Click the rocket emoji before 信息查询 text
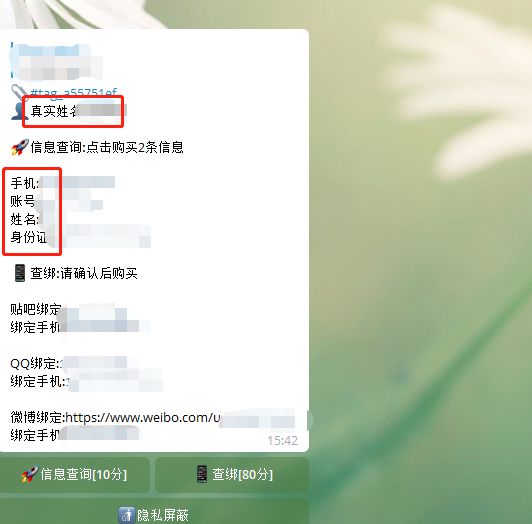 point(20,147)
